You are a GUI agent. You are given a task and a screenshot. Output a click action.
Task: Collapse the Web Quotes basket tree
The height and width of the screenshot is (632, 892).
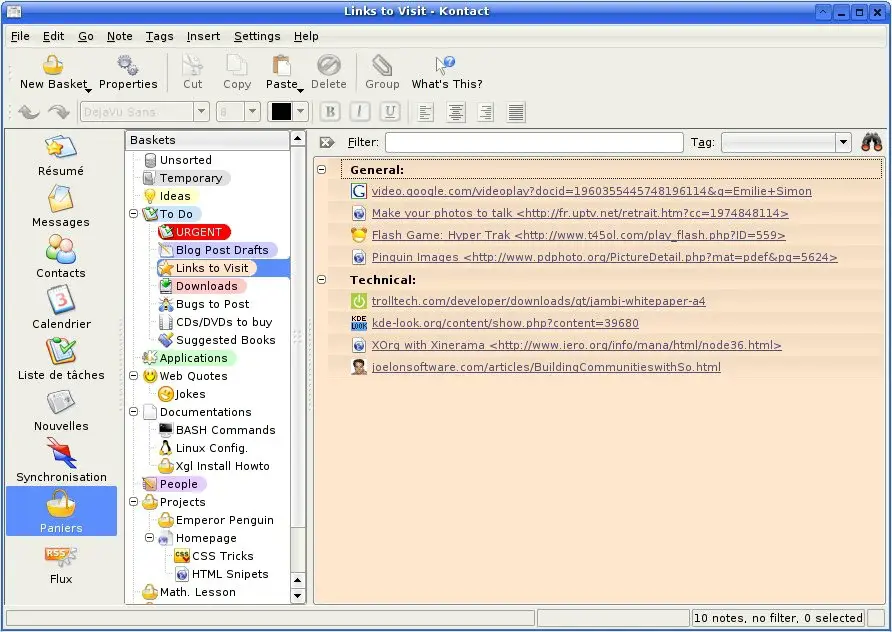click(x=134, y=375)
